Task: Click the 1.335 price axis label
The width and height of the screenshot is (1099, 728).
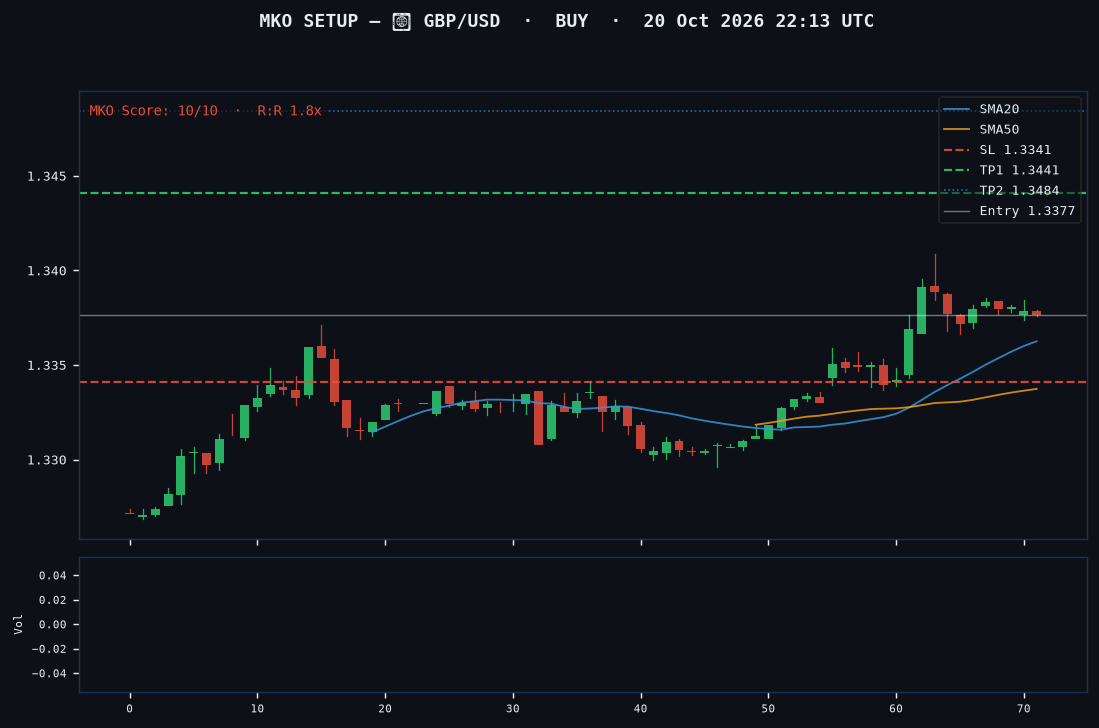Action: [47, 366]
